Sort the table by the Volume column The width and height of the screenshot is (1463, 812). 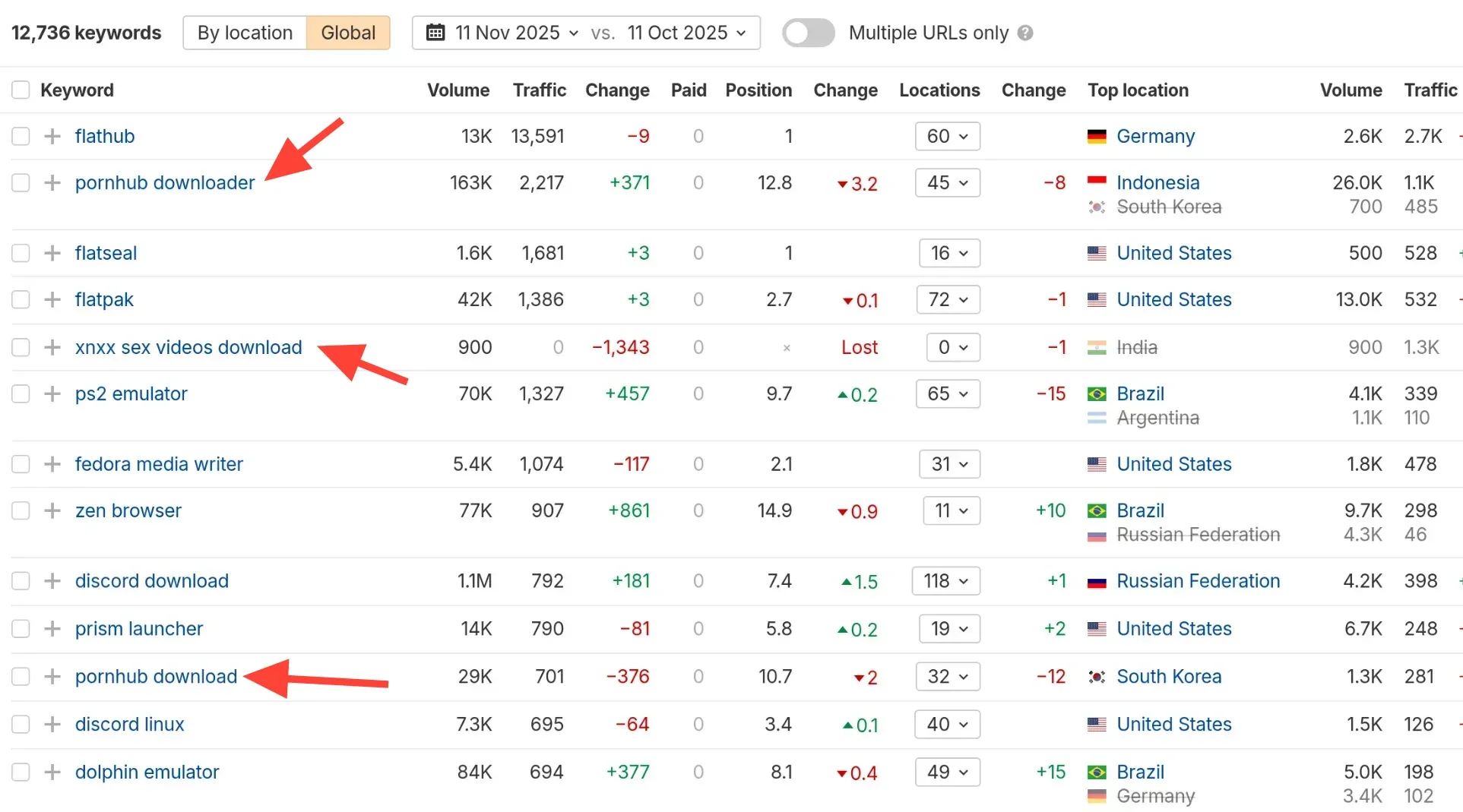tap(458, 90)
